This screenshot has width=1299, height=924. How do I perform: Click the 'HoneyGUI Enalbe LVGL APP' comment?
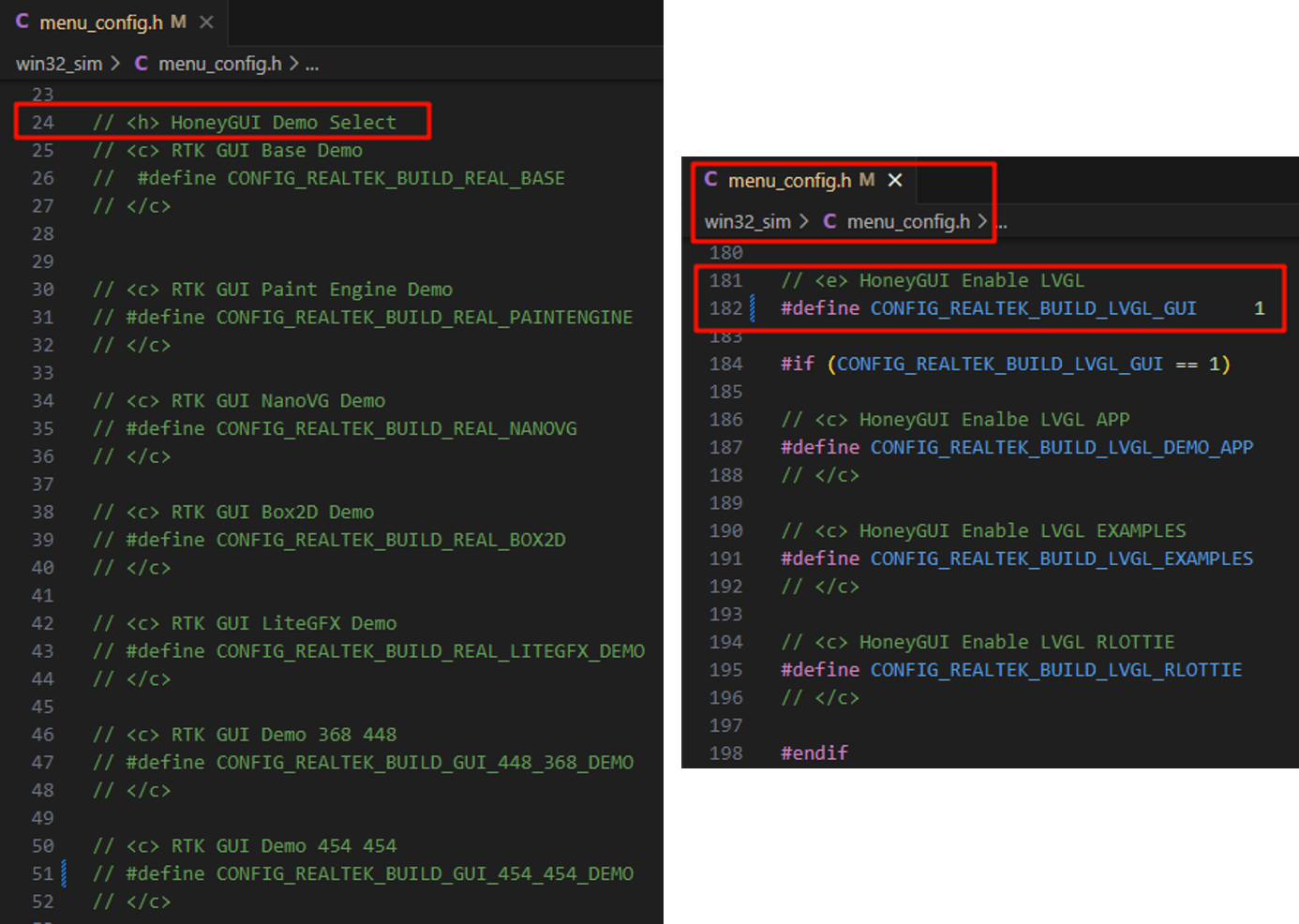click(955, 419)
